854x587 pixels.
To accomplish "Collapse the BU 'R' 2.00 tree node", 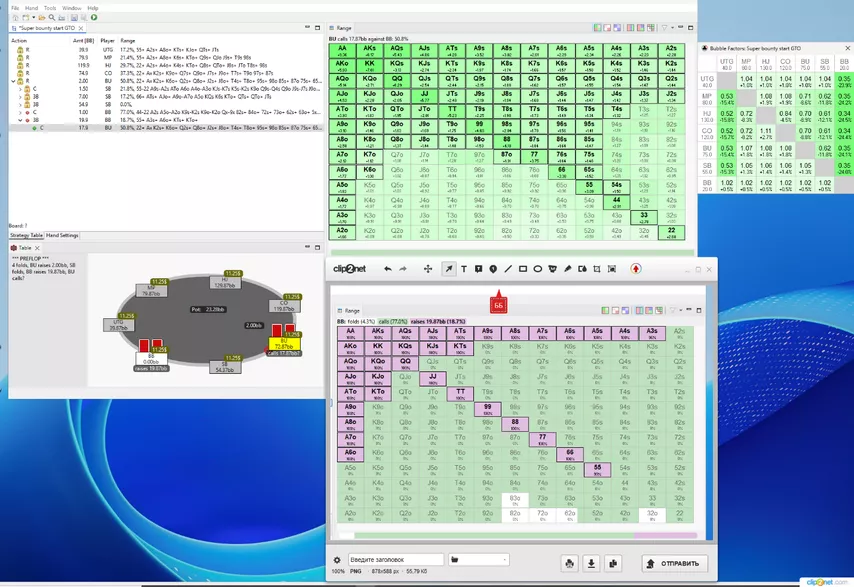I will tap(13, 81).
